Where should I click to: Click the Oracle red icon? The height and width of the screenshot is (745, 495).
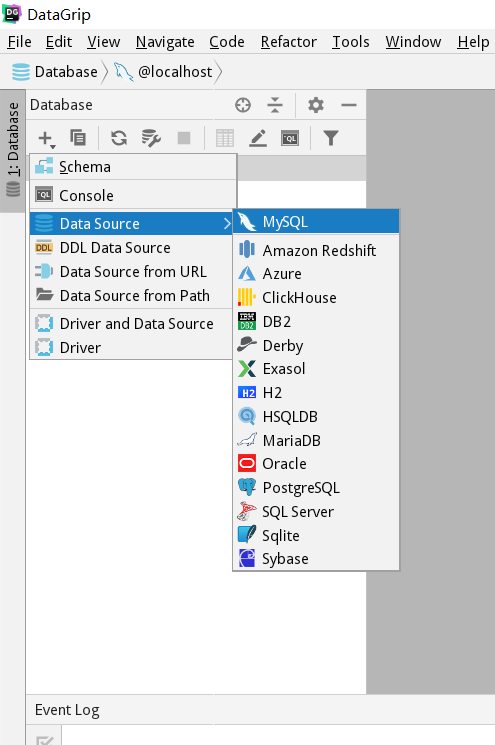(247, 463)
